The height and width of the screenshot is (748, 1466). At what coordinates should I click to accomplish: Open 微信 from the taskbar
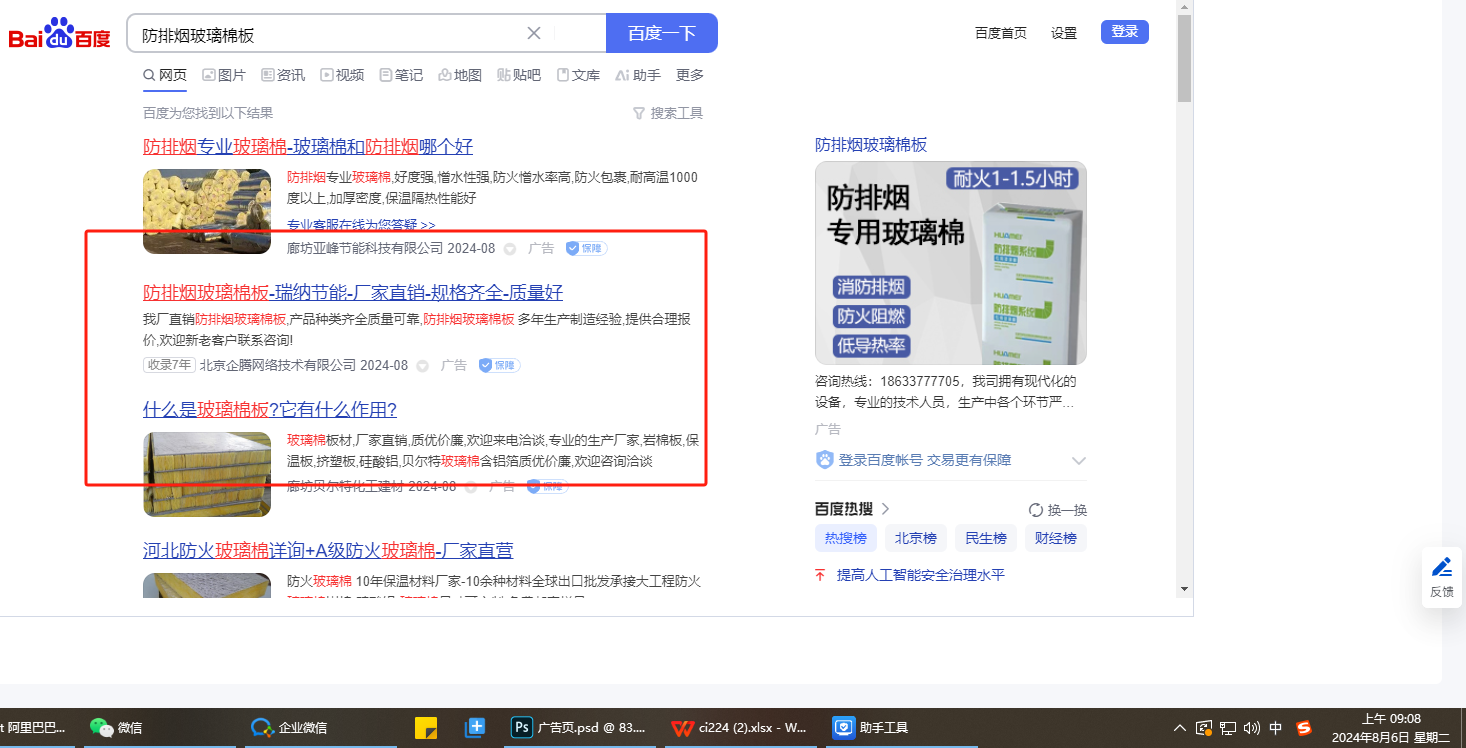click(117, 727)
